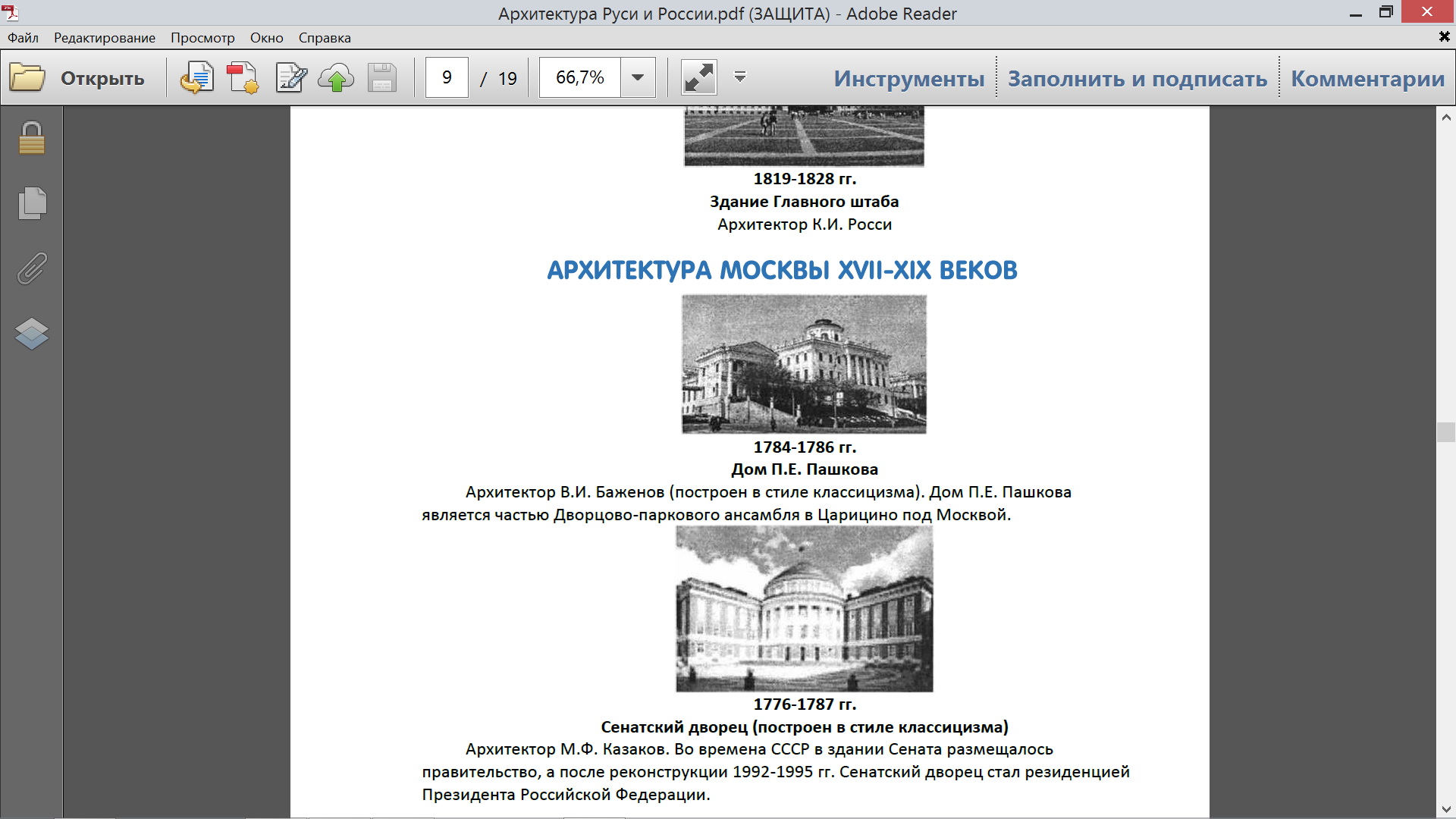Click the zoom value field 66,7%
The width and height of the screenshot is (1456, 819).
(580, 77)
